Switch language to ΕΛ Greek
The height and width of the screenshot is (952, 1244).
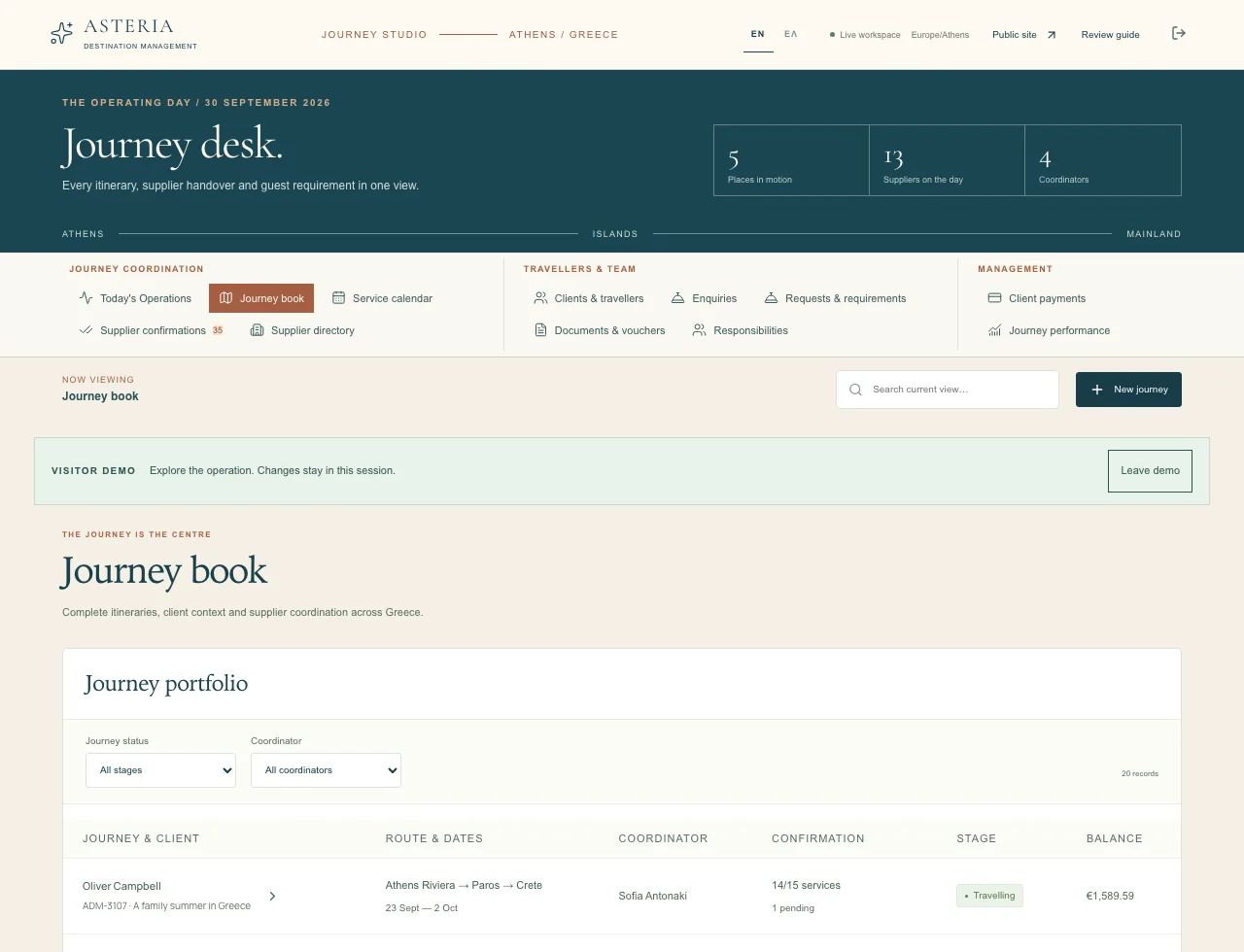791,34
